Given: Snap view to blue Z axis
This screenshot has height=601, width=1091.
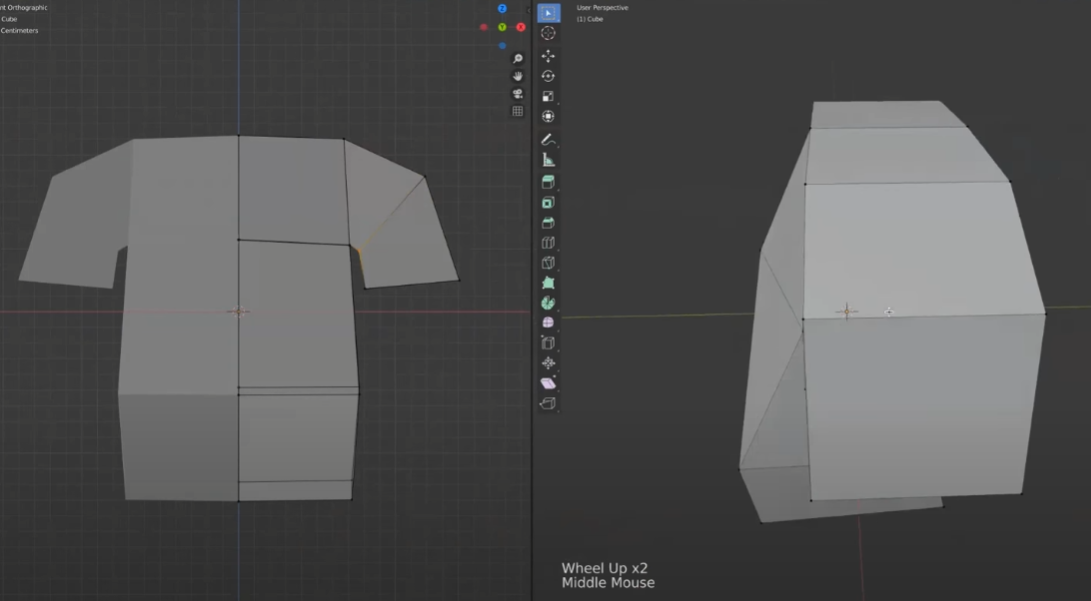Looking at the screenshot, I should click(502, 8).
